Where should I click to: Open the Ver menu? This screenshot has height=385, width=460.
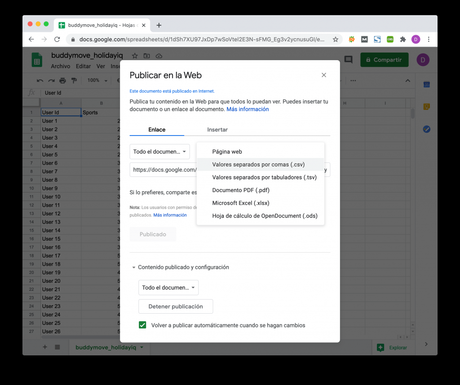pos(101,66)
